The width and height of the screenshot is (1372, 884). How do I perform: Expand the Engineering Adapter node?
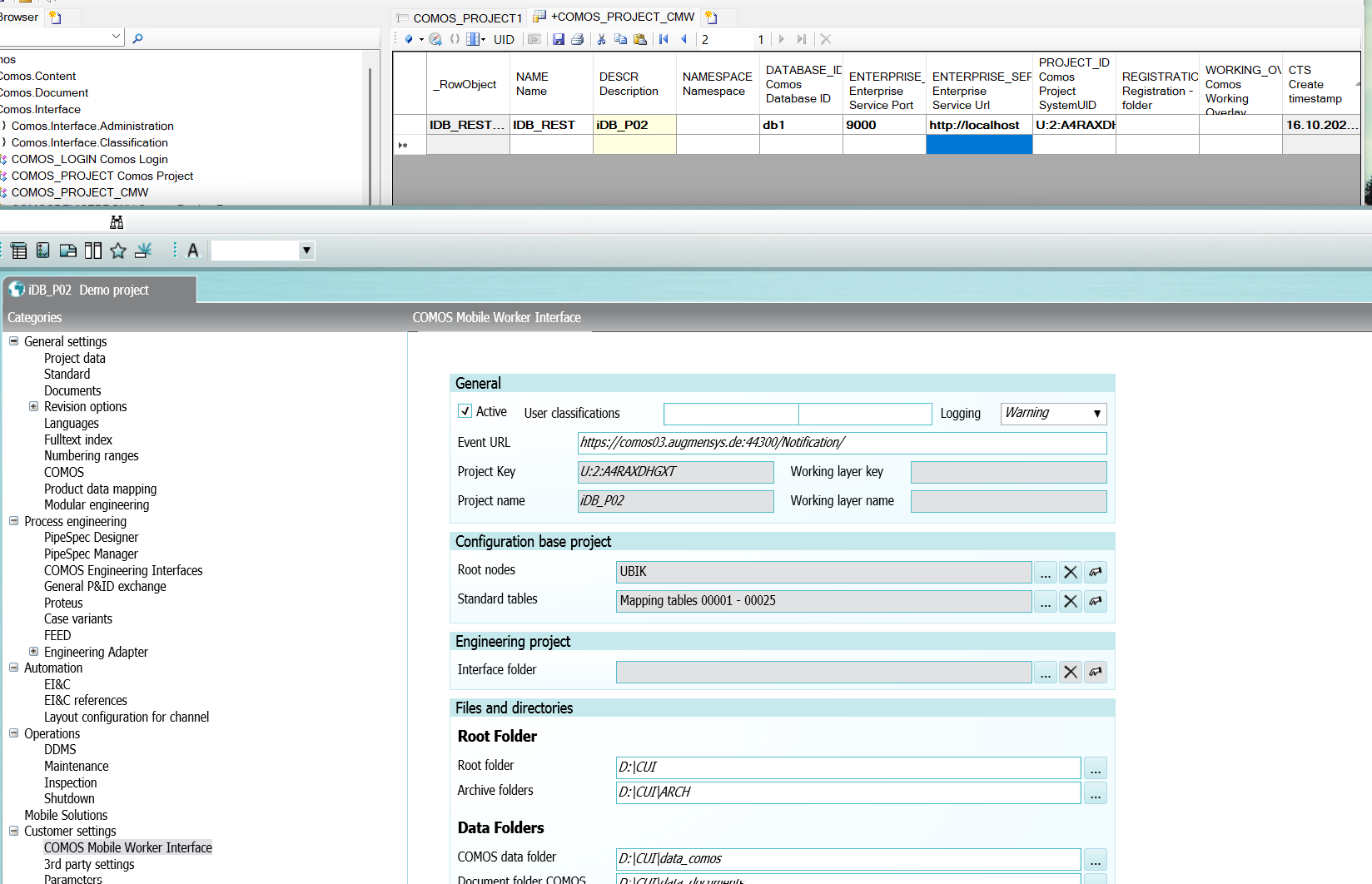pos(33,652)
